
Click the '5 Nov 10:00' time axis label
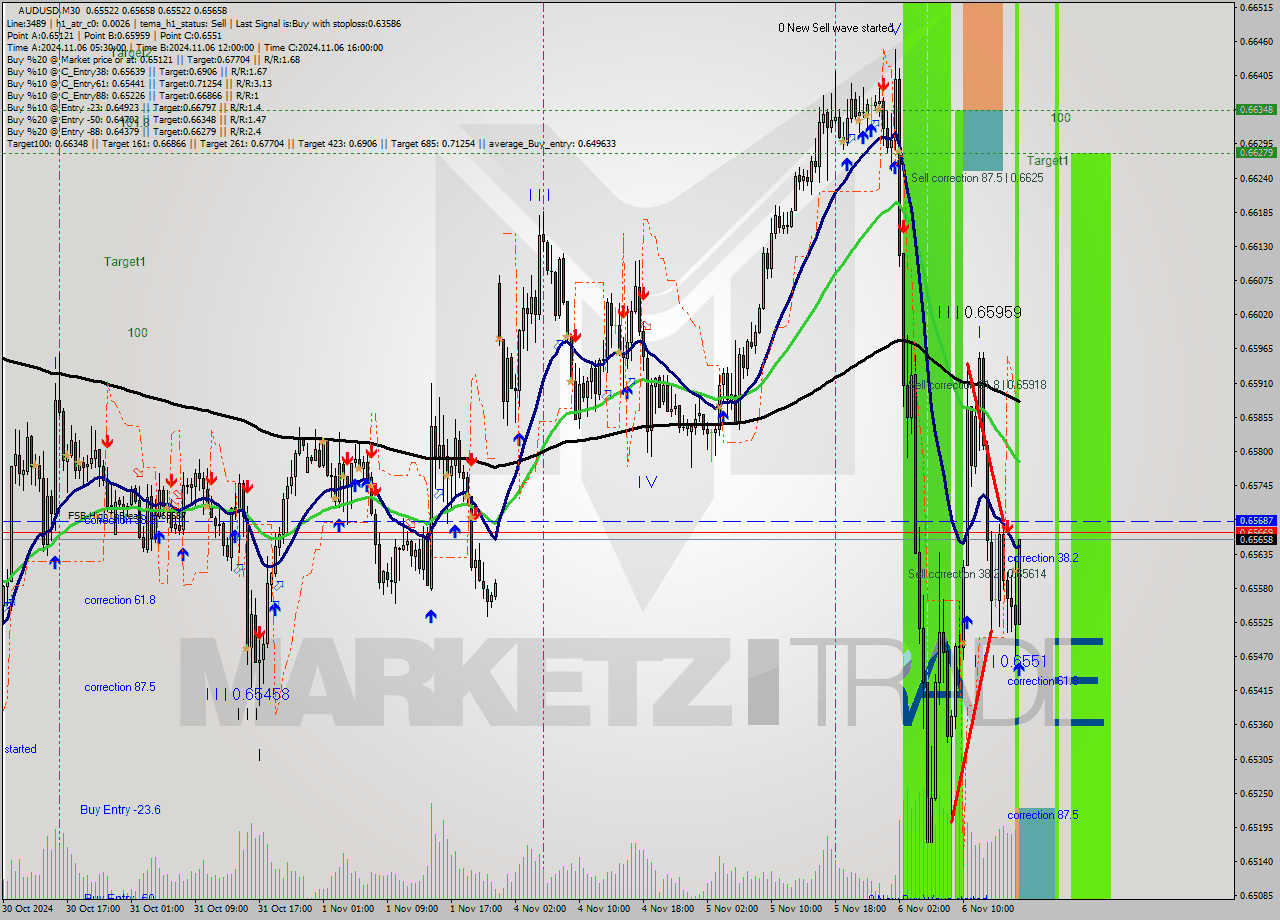tap(796, 909)
